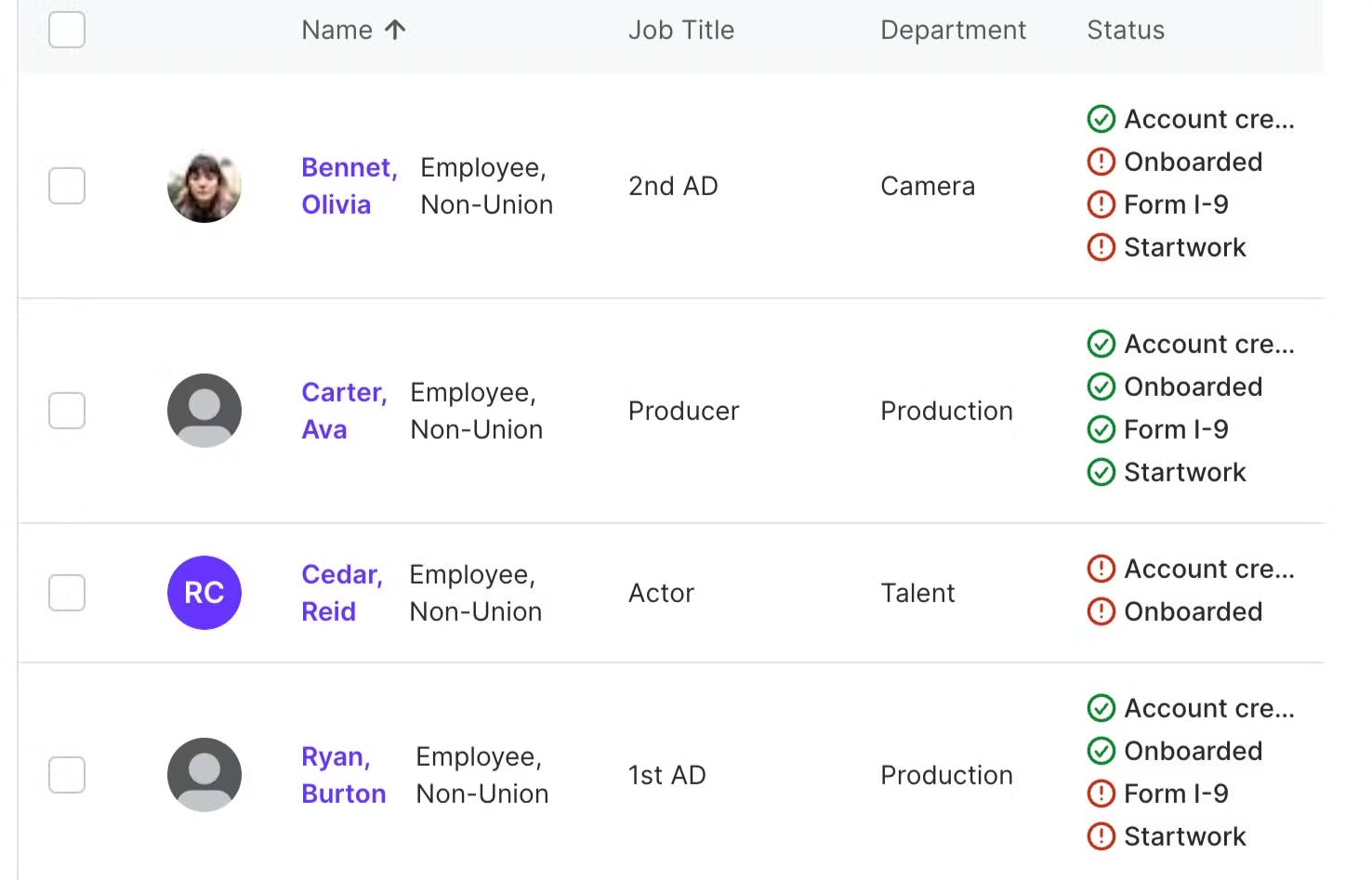
Task: Click Reid Cedar's Account created warning icon
Action: (x=1101, y=569)
